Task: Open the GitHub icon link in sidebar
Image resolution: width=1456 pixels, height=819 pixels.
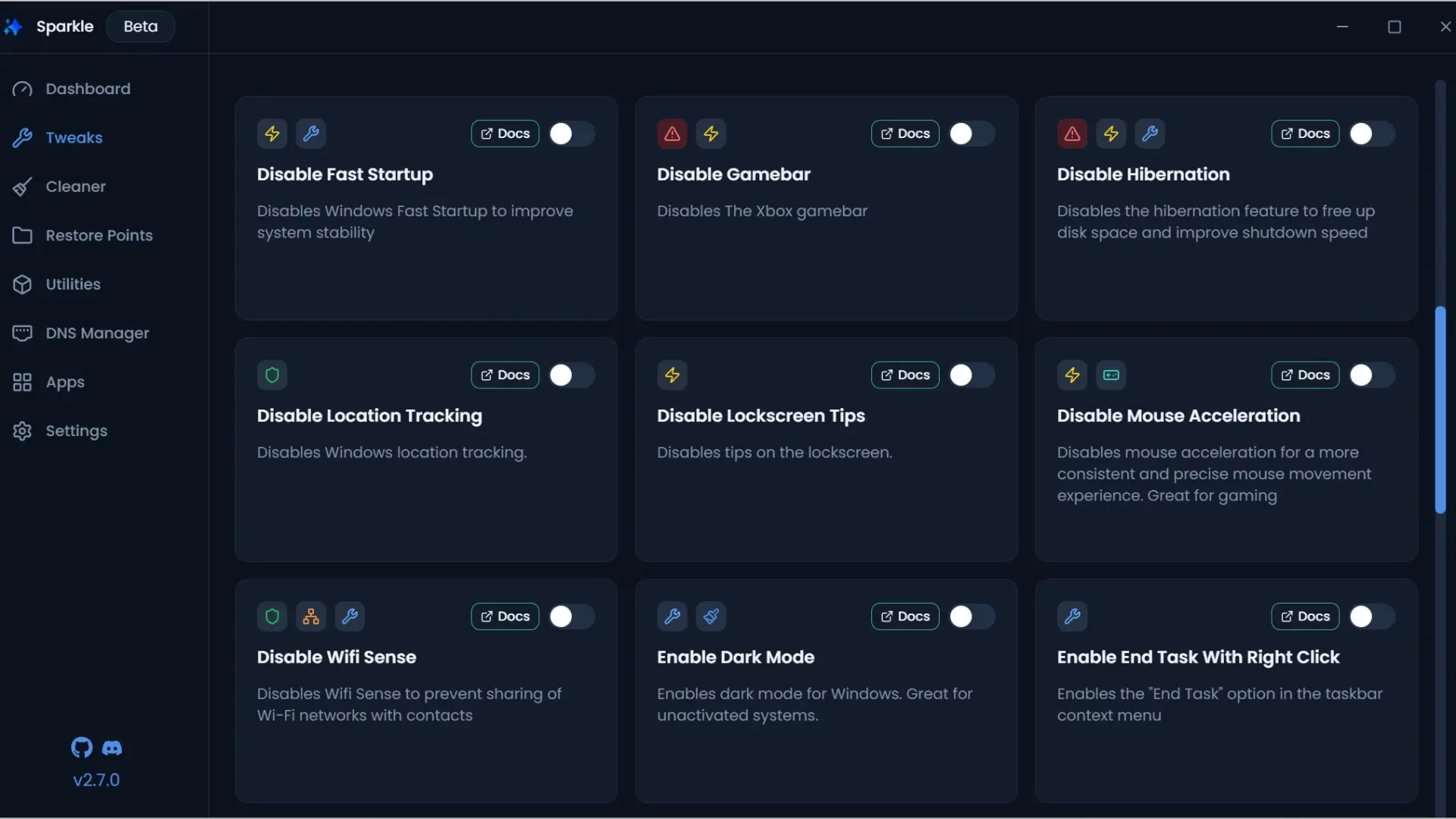Action: (x=82, y=748)
